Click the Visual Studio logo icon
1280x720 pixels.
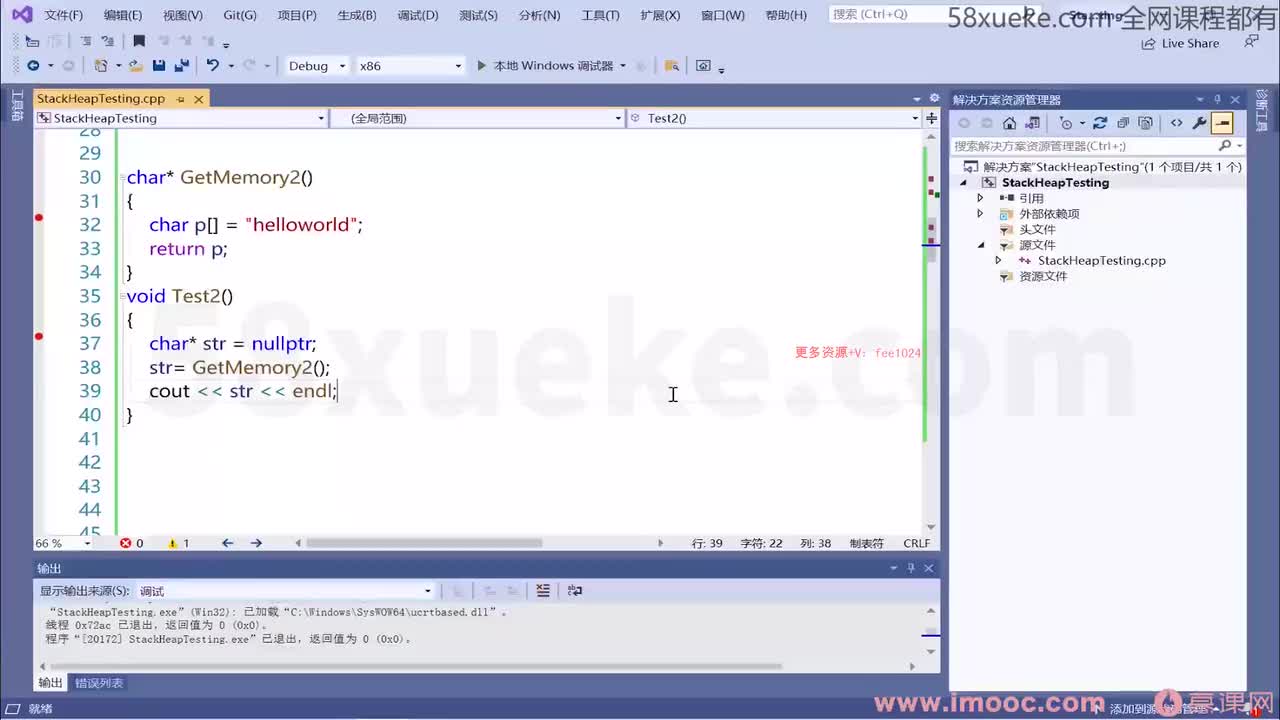pyautogui.click(x=21, y=14)
